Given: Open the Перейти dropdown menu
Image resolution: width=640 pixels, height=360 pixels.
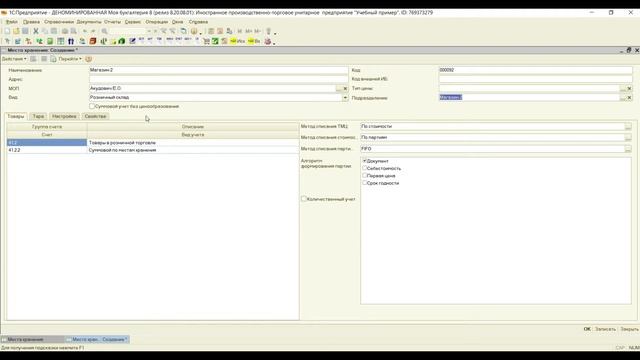Looking at the screenshot, I should pos(70,59).
